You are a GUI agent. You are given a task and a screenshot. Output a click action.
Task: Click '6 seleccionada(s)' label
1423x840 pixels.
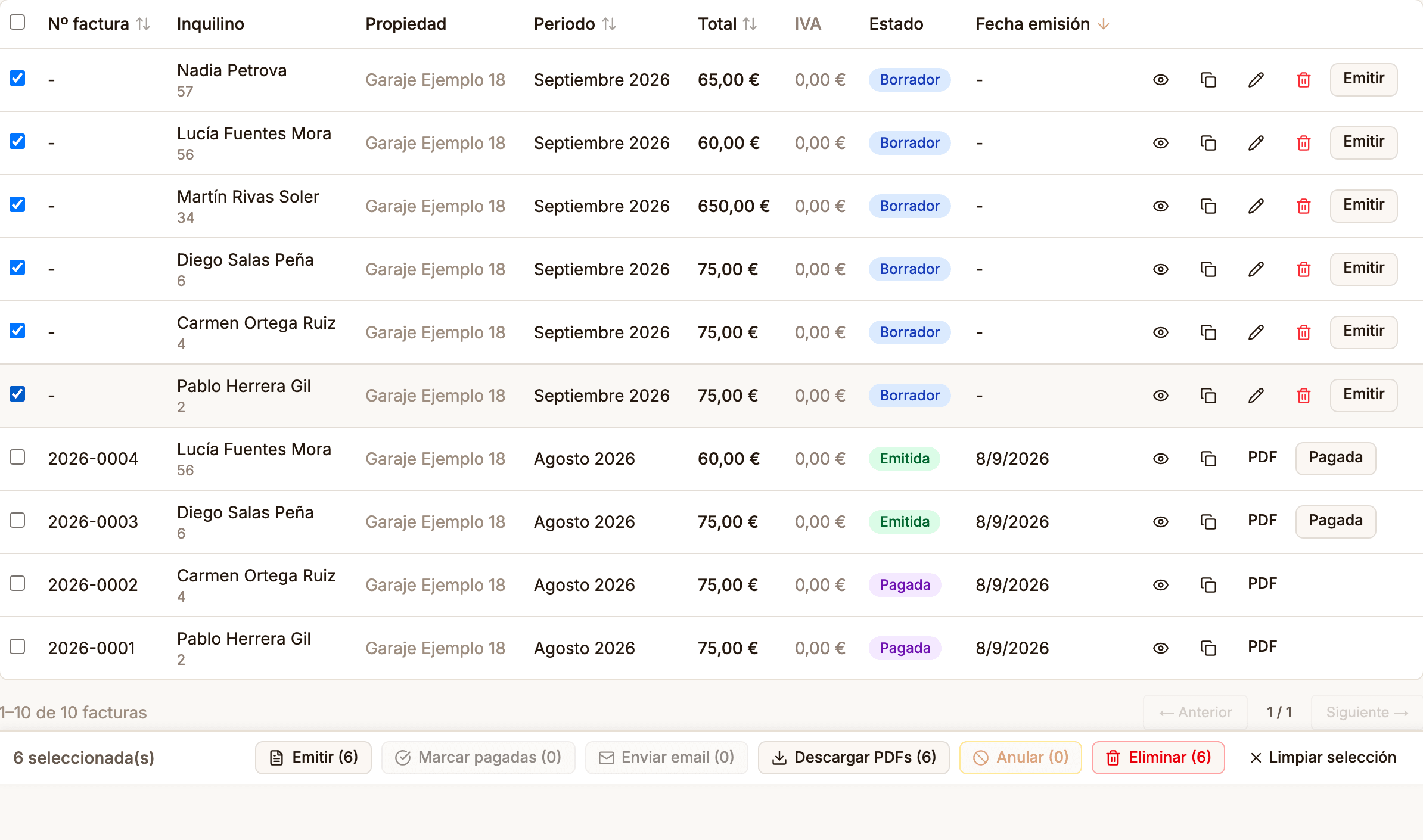pos(83,758)
